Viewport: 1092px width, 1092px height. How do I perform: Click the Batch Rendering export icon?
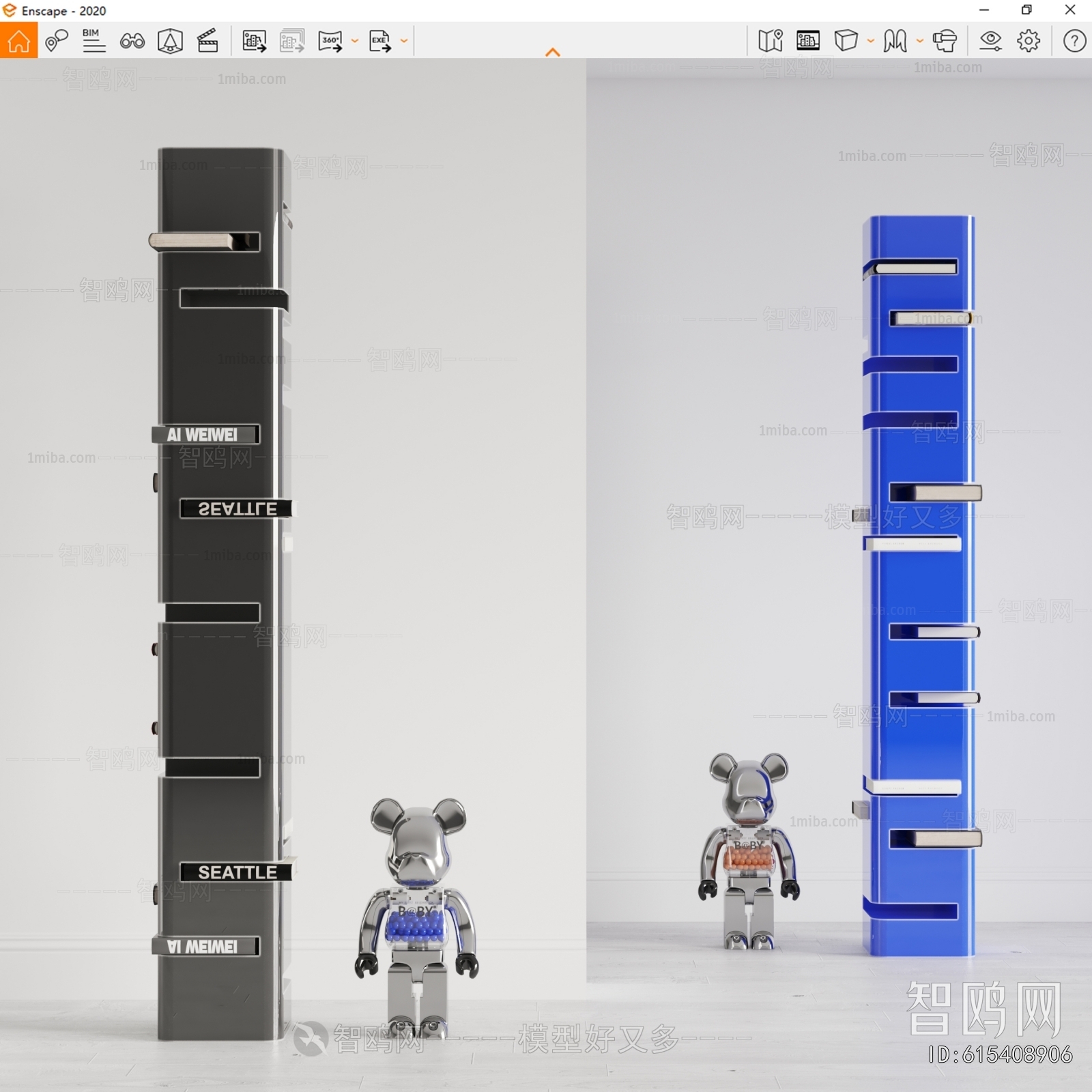(x=293, y=41)
